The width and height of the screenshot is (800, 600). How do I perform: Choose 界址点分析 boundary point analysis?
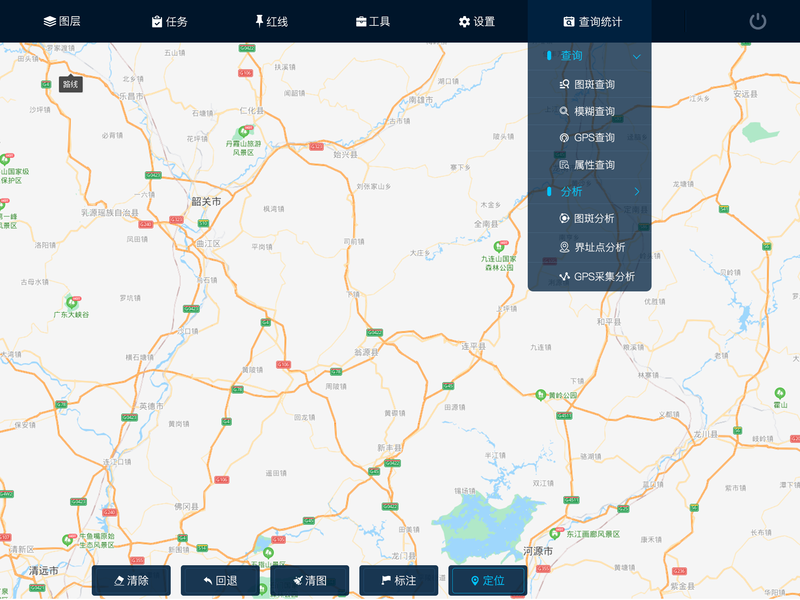point(590,247)
